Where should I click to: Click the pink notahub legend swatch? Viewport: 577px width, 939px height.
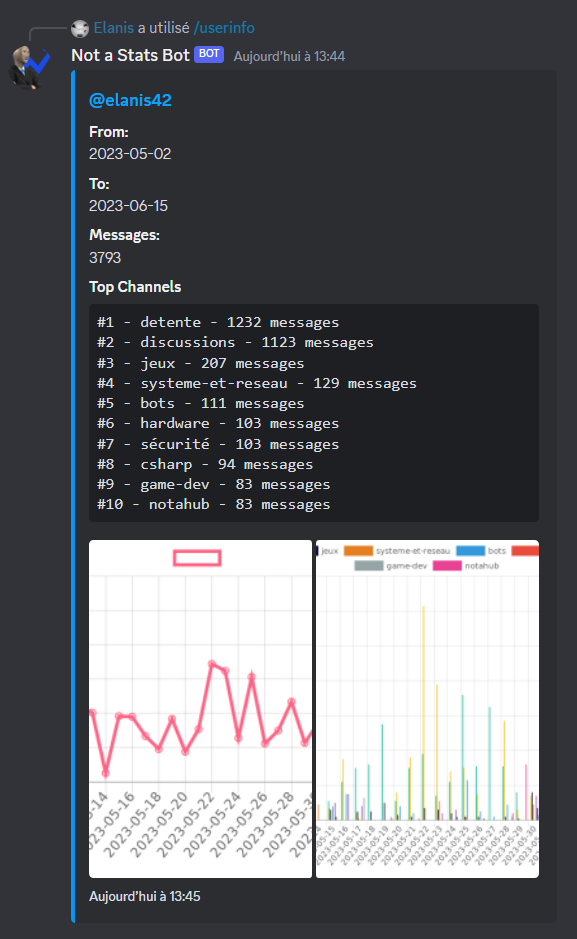point(447,566)
